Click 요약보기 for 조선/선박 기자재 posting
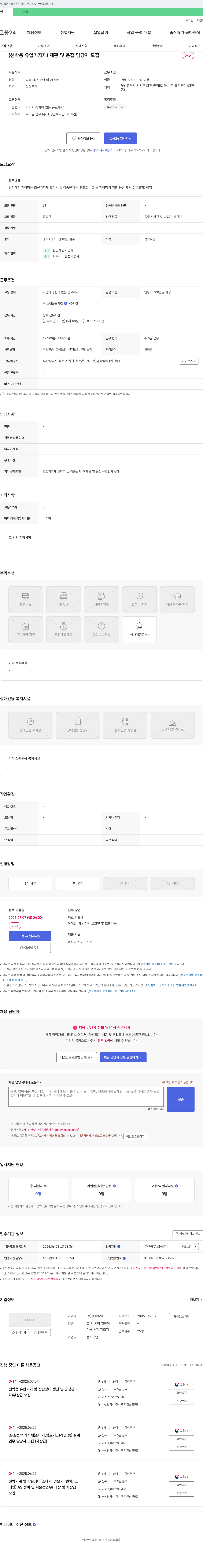This screenshot has width=203, height=1568. point(182,1439)
